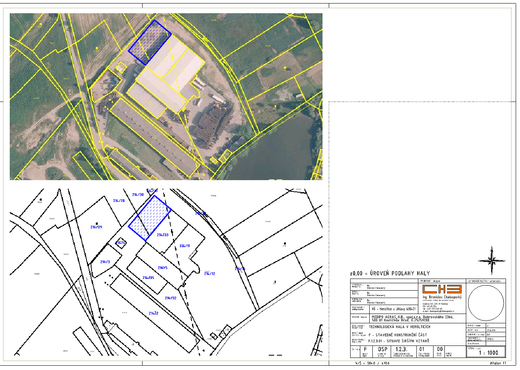Click the north arrow compass symbol

click(492, 261)
